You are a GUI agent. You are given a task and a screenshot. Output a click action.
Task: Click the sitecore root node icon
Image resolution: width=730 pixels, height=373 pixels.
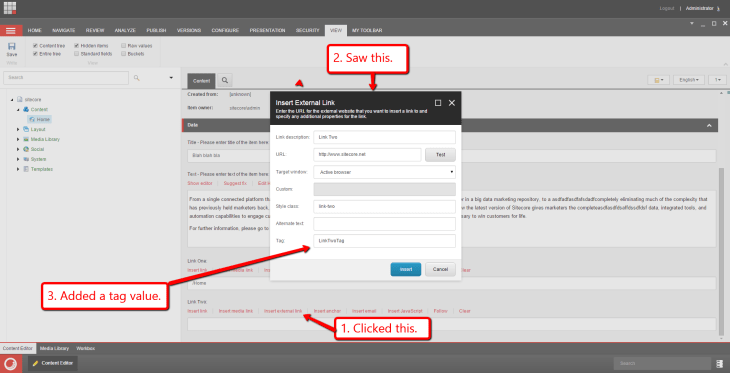[x=20, y=100]
